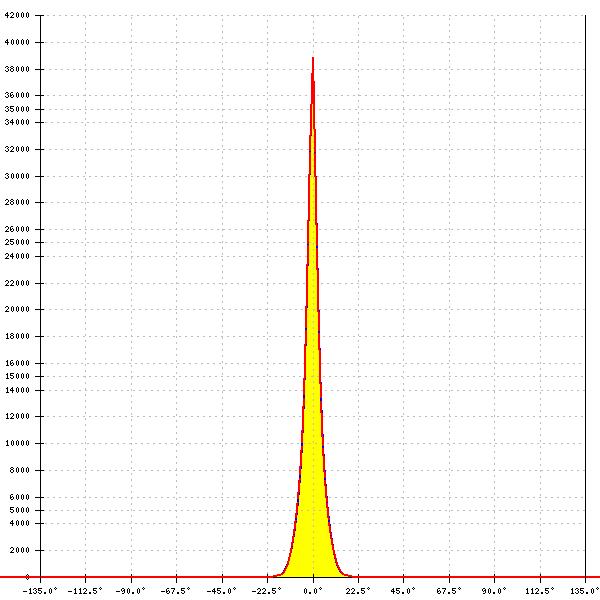The width and height of the screenshot is (600, 600).
Task: Click the red histogram peak tip
Action: point(313,59)
